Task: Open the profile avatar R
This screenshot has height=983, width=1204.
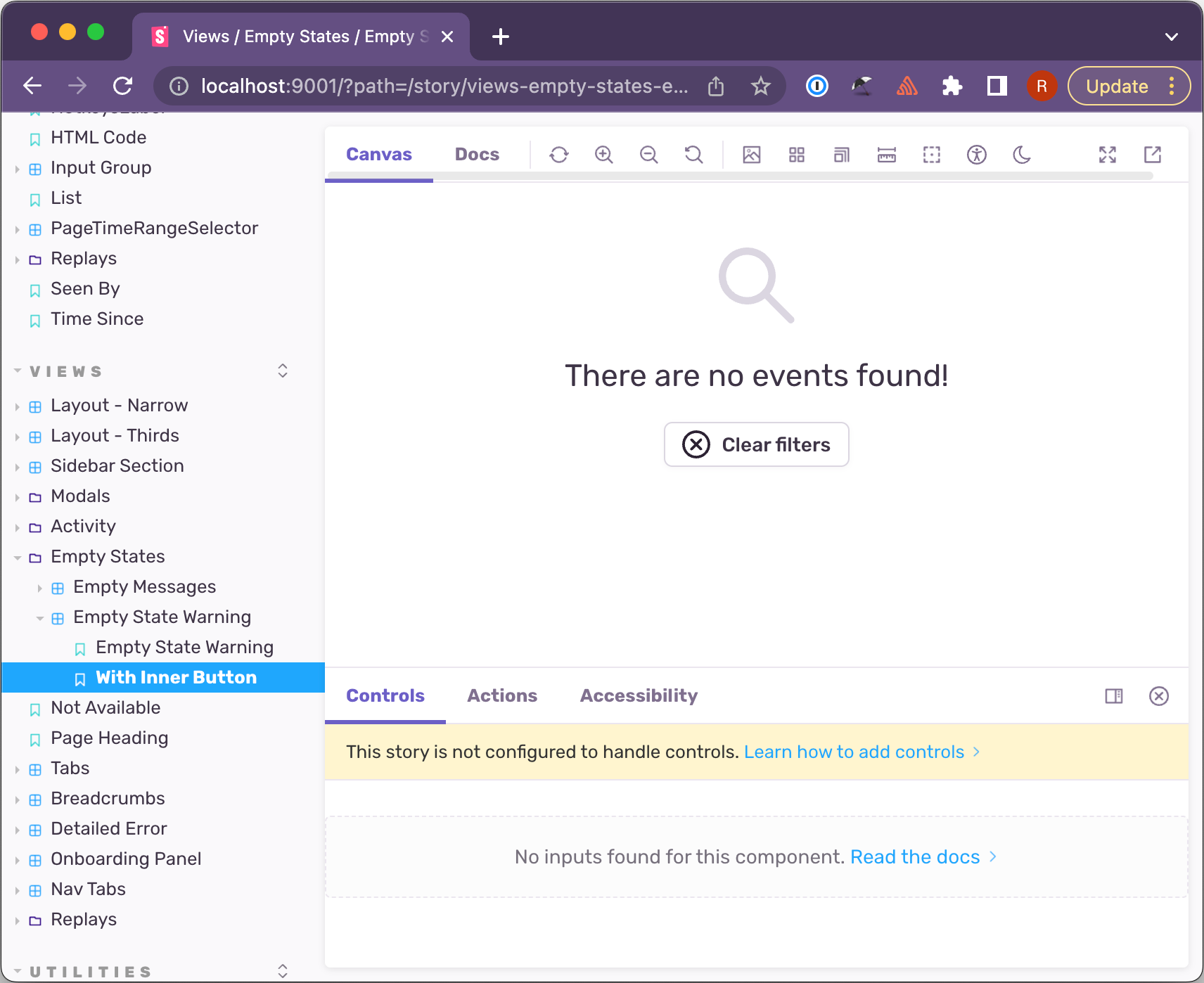Action: pos(1042,86)
